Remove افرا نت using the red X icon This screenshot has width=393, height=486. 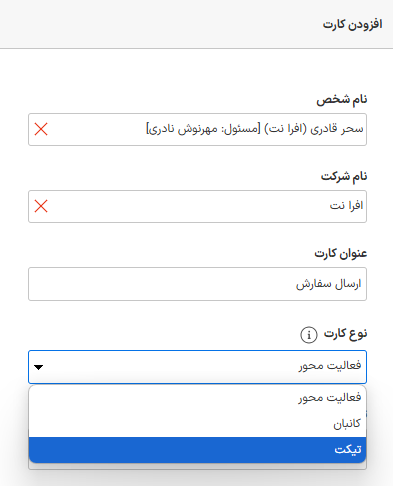tap(41, 206)
